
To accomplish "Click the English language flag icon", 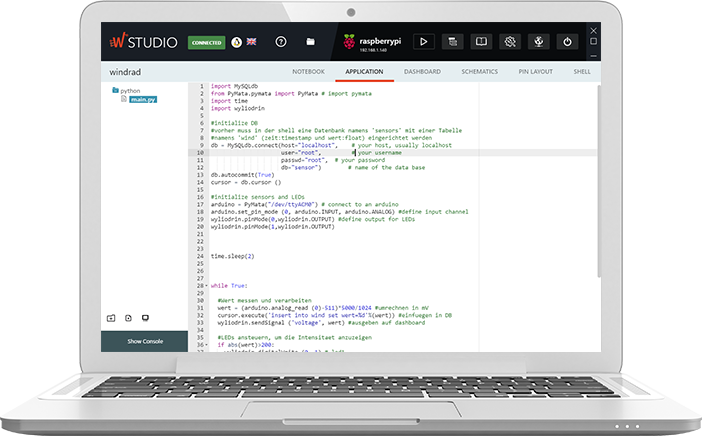I will point(250,42).
